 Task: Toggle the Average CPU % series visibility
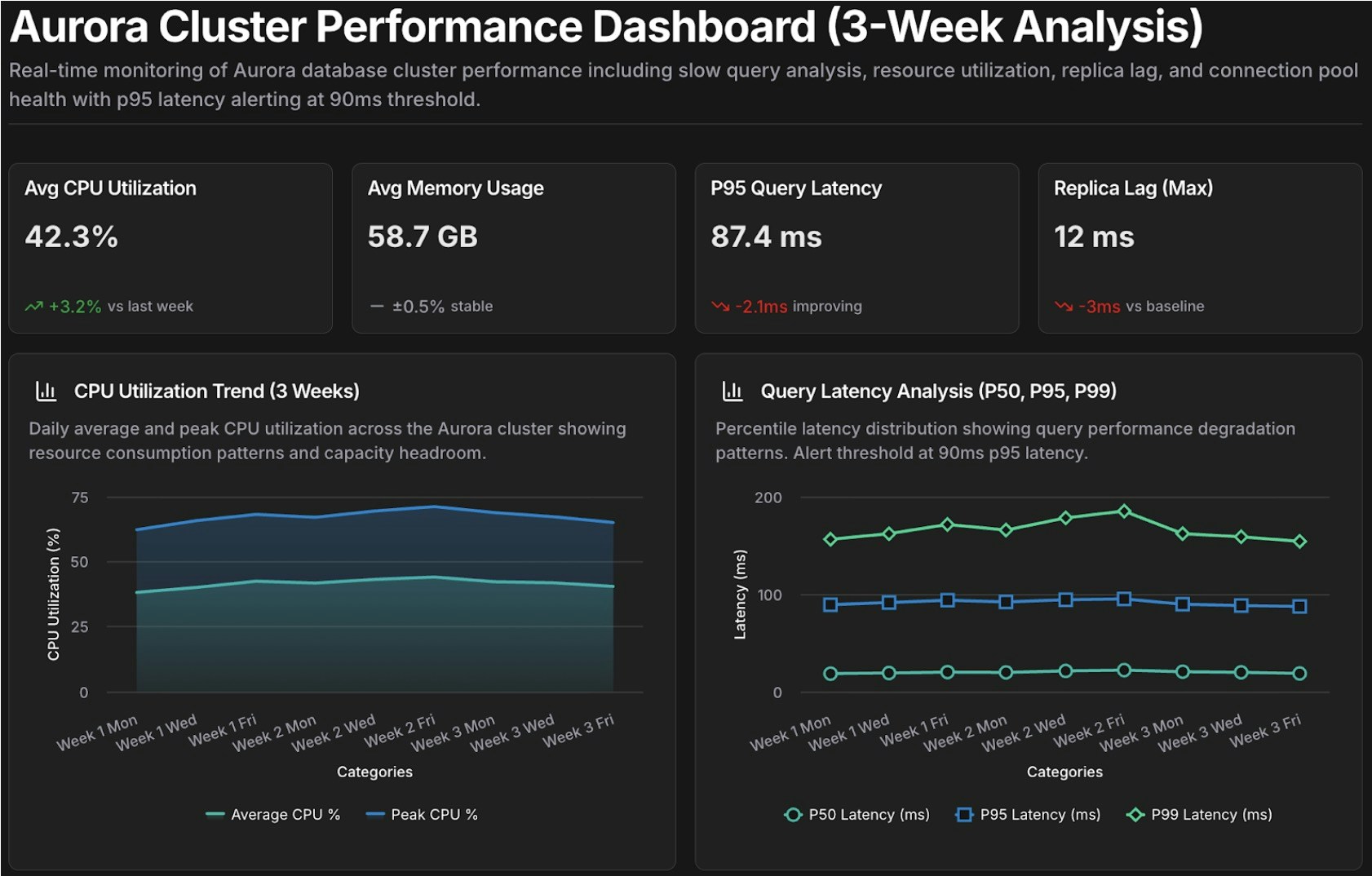[275, 814]
